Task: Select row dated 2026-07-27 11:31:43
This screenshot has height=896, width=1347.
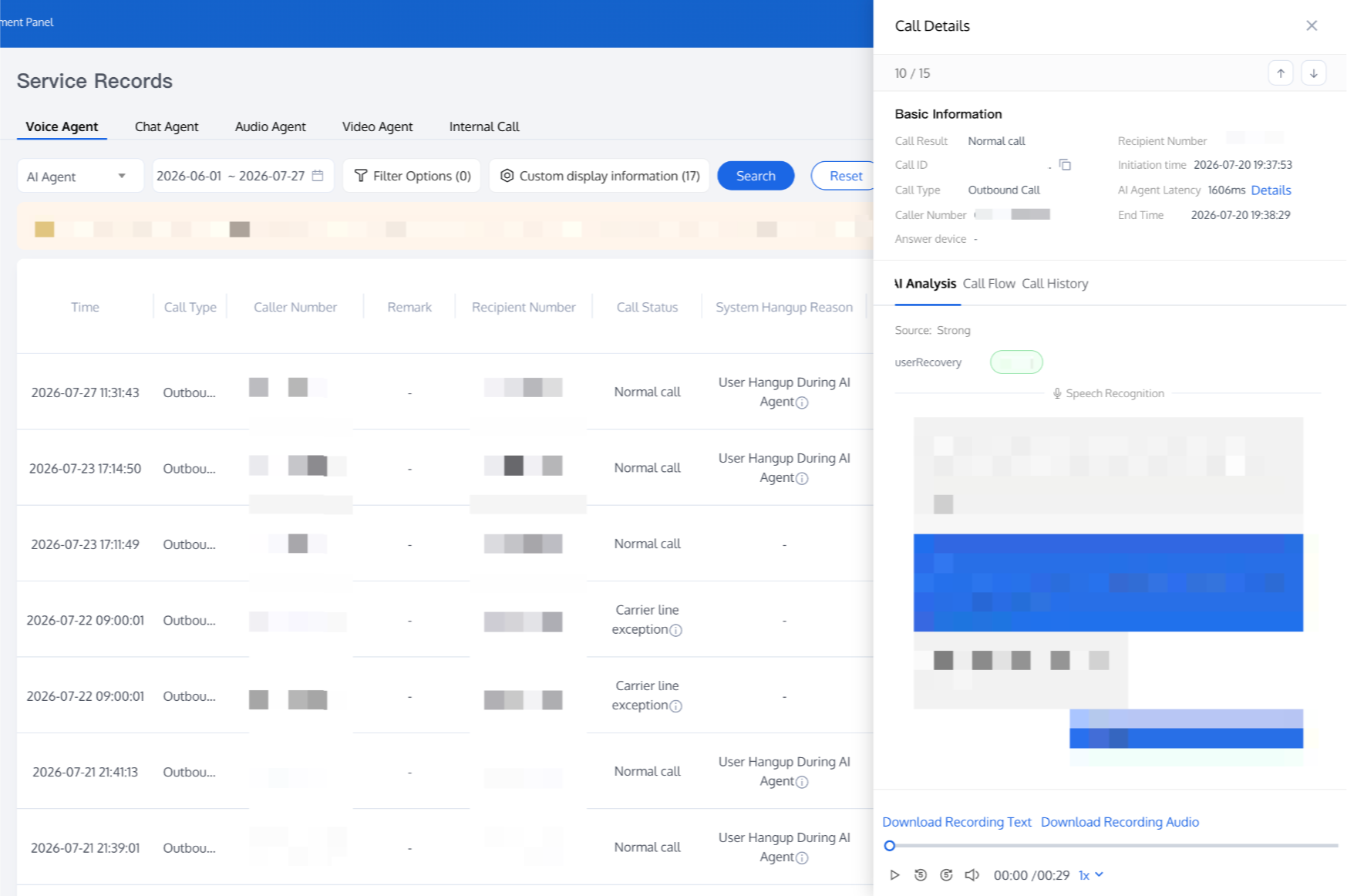Action: [445, 392]
